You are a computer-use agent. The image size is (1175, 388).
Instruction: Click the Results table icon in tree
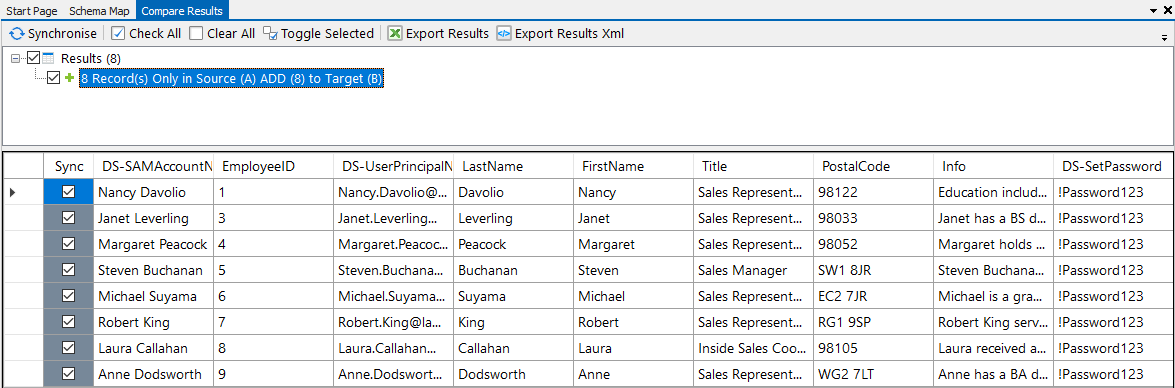click(x=49, y=58)
